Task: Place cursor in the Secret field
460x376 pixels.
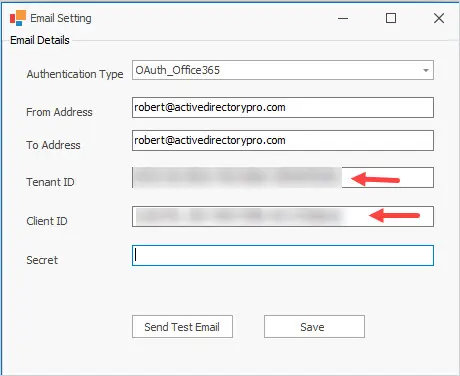Action: click(283, 256)
